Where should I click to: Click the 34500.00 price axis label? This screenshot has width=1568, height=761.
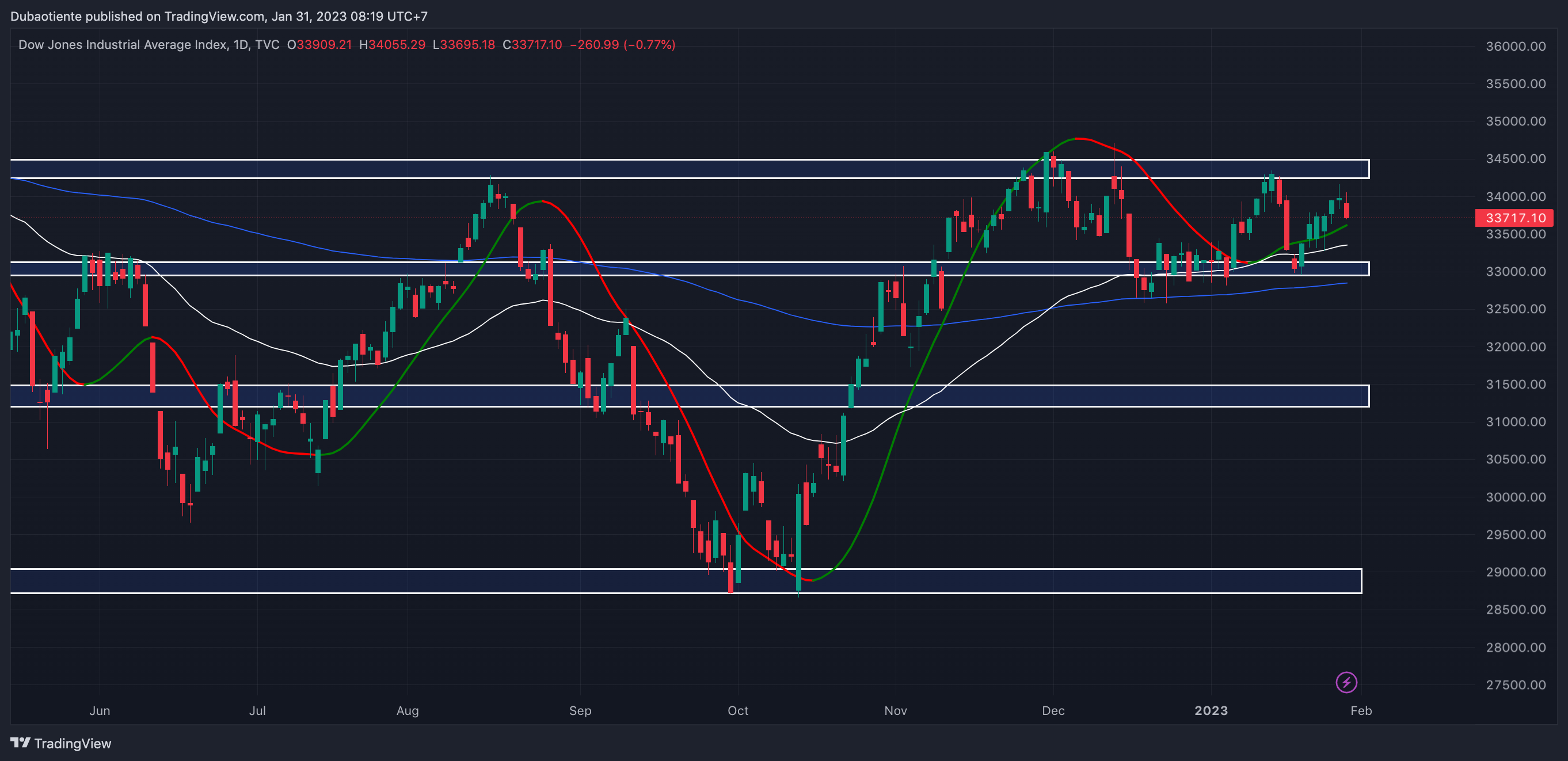1515,159
